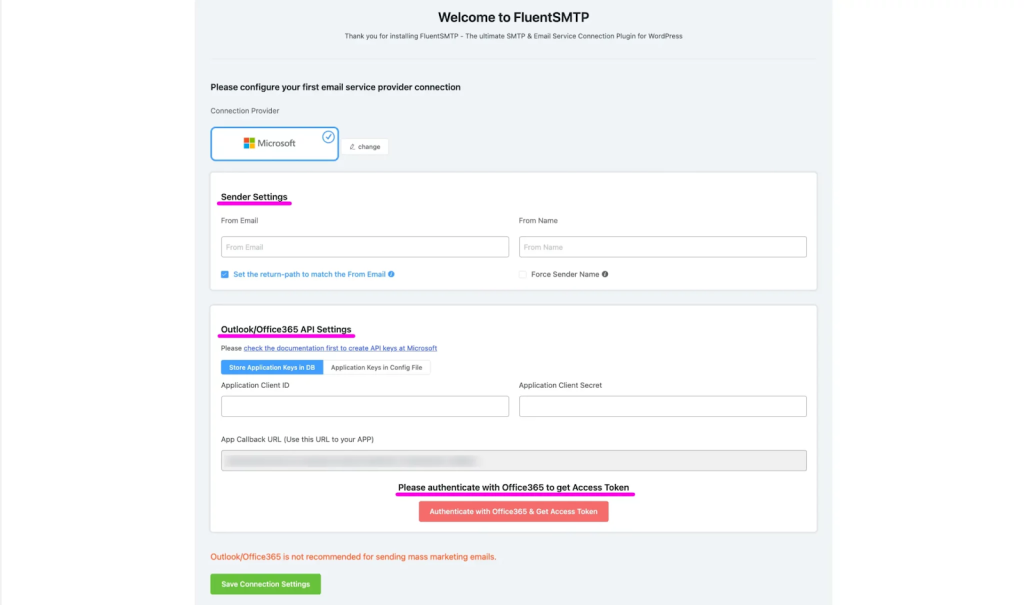Click into the Application Client ID field

[x=365, y=406]
